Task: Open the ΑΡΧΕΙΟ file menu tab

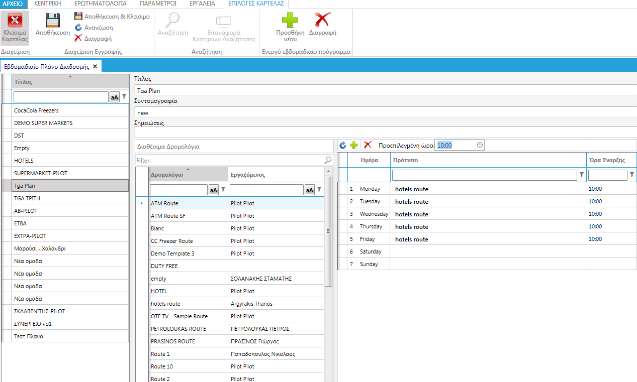Action: (13, 4)
